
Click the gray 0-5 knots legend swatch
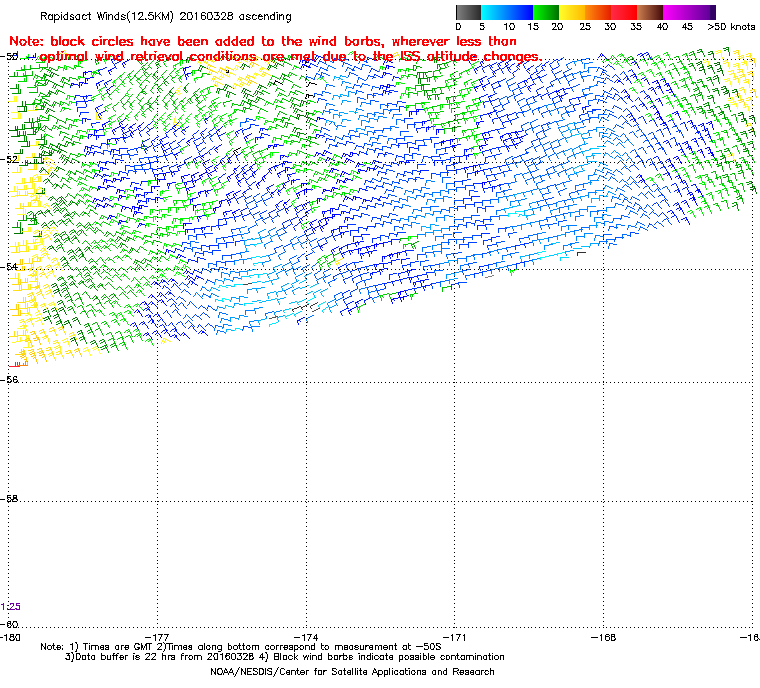468,12
